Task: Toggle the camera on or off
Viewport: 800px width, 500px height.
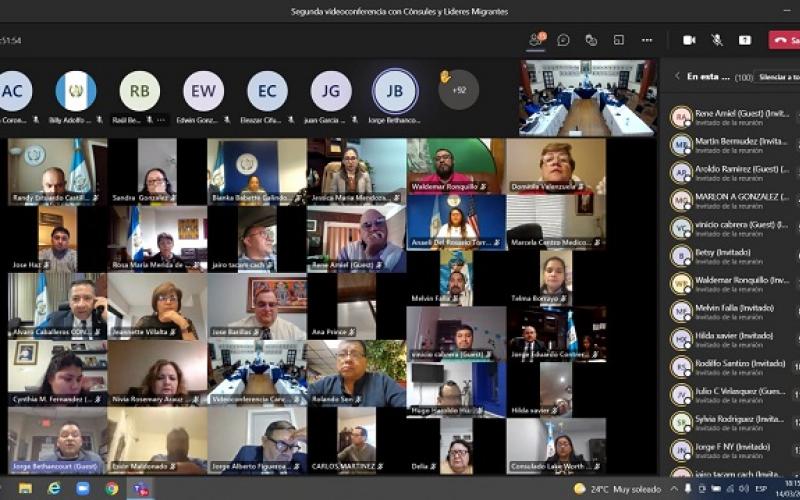Action: (x=689, y=40)
